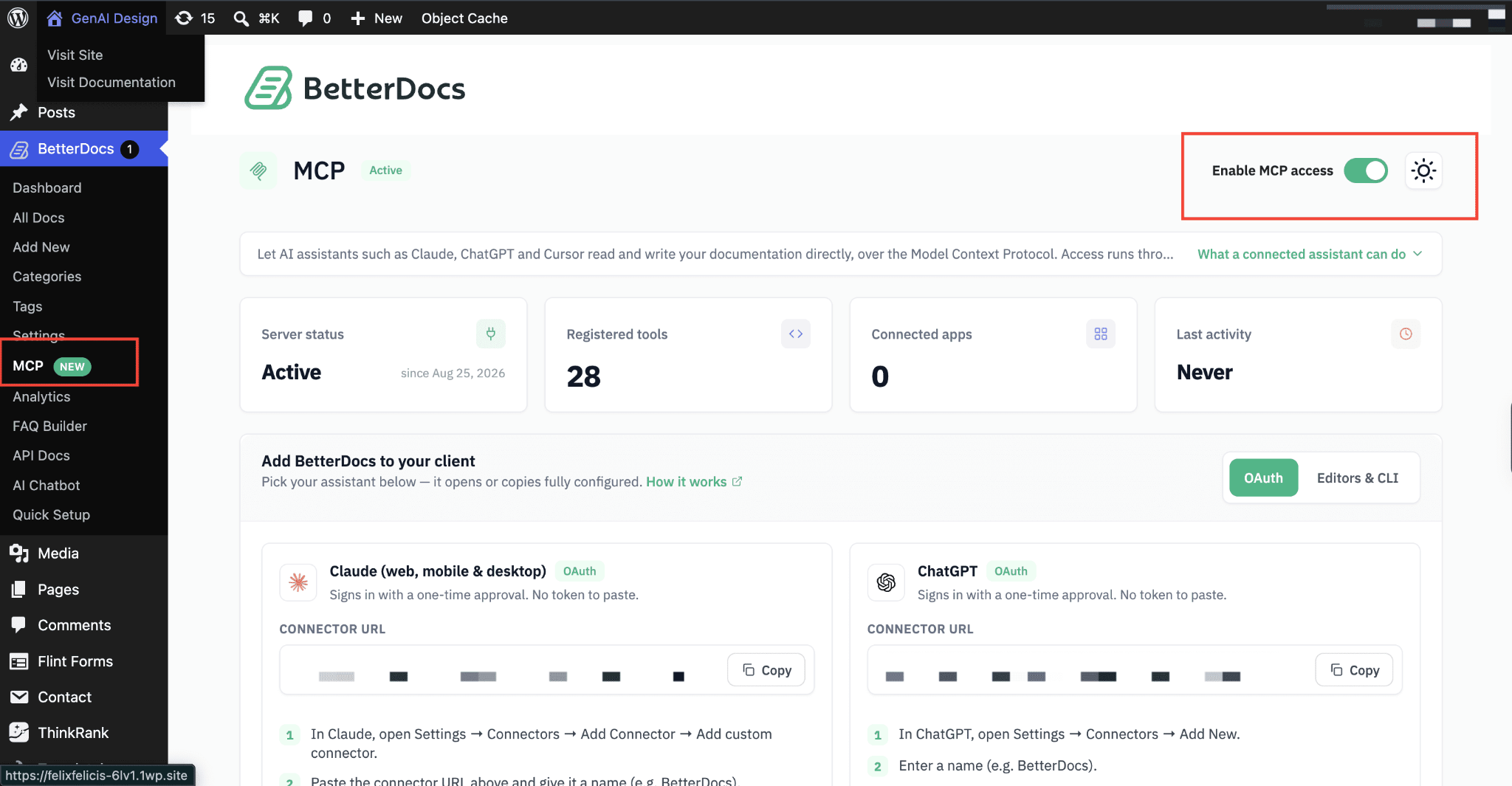
Task: Click the NEW badge next to MCP
Action: tap(72, 367)
